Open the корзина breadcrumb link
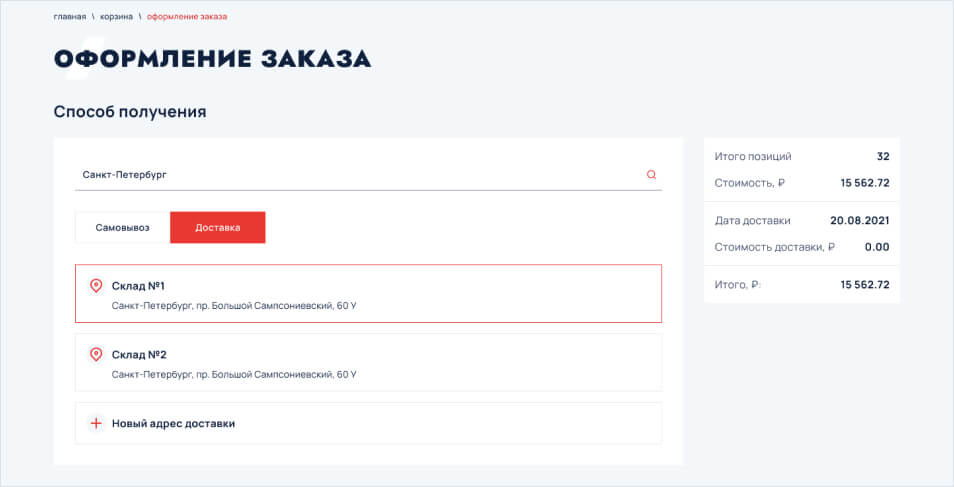The width and height of the screenshot is (954, 487). 116,17
